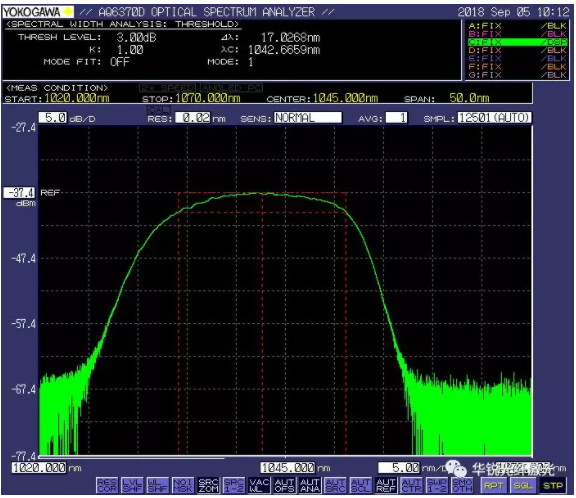
Task: Stop the sweep with STP button
Action: click(553, 486)
